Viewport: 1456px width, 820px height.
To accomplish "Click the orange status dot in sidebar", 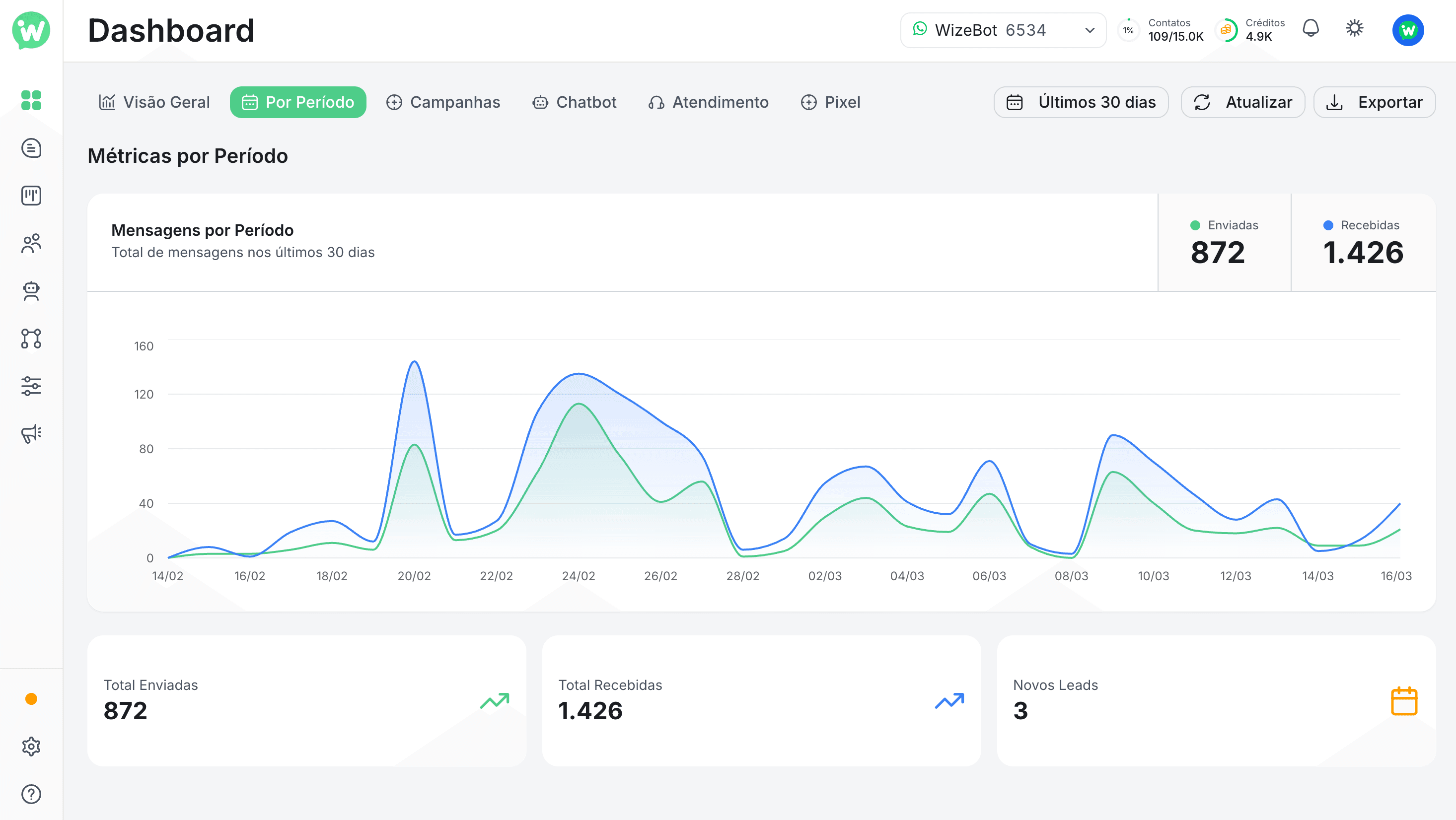I will pyautogui.click(x=32, y=699).
